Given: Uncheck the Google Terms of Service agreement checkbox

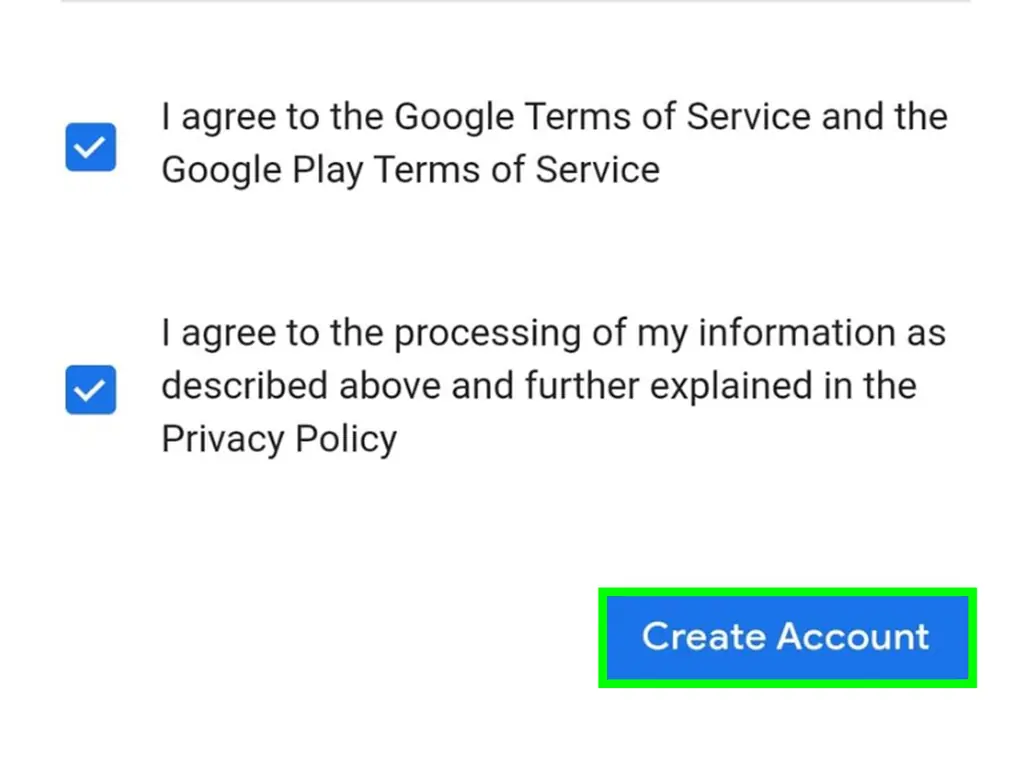Looking at the screenshot, I should [x=90, y=147].
